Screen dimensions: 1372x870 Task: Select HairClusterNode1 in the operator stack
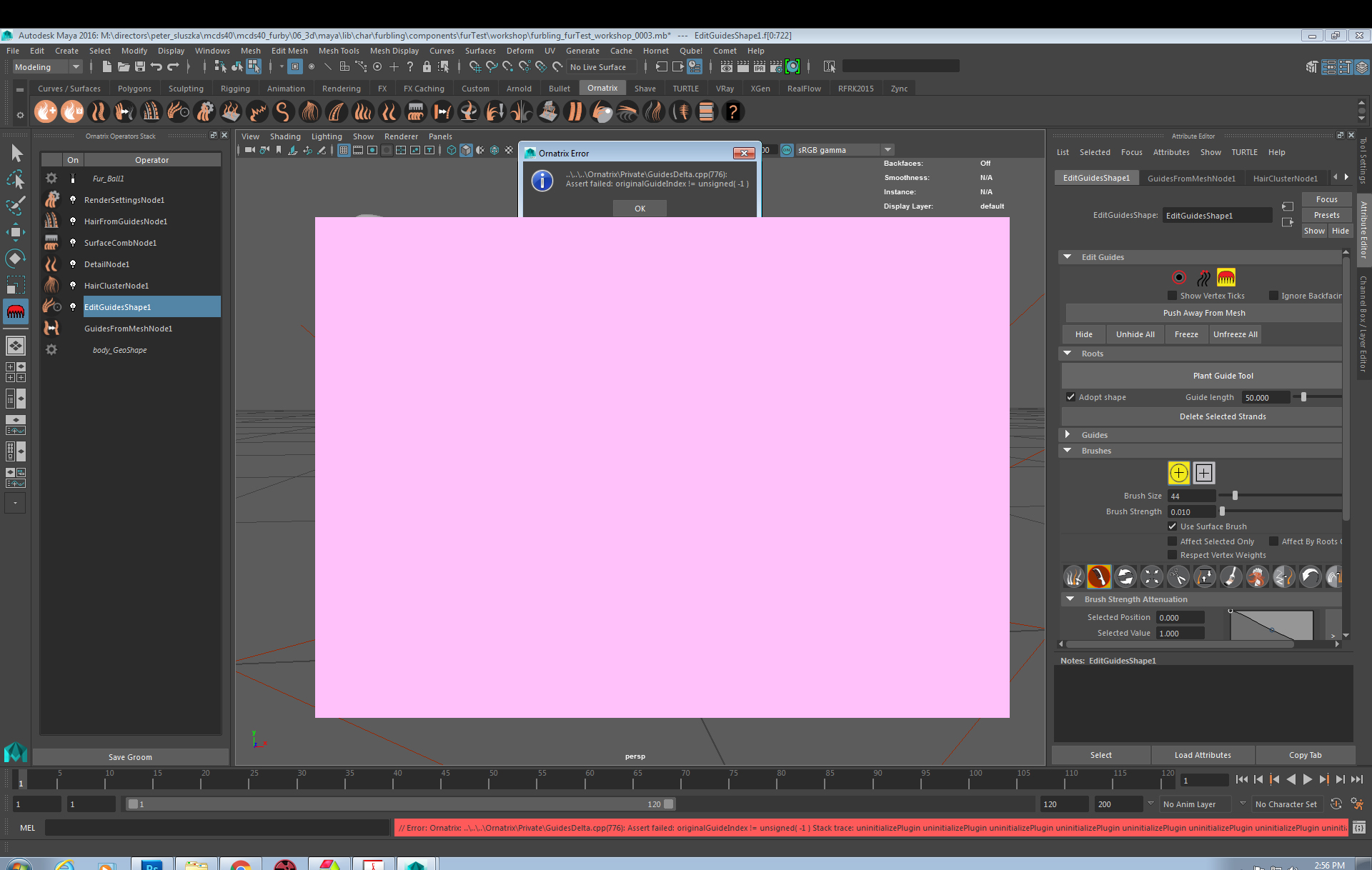click(x=116, y=286)
